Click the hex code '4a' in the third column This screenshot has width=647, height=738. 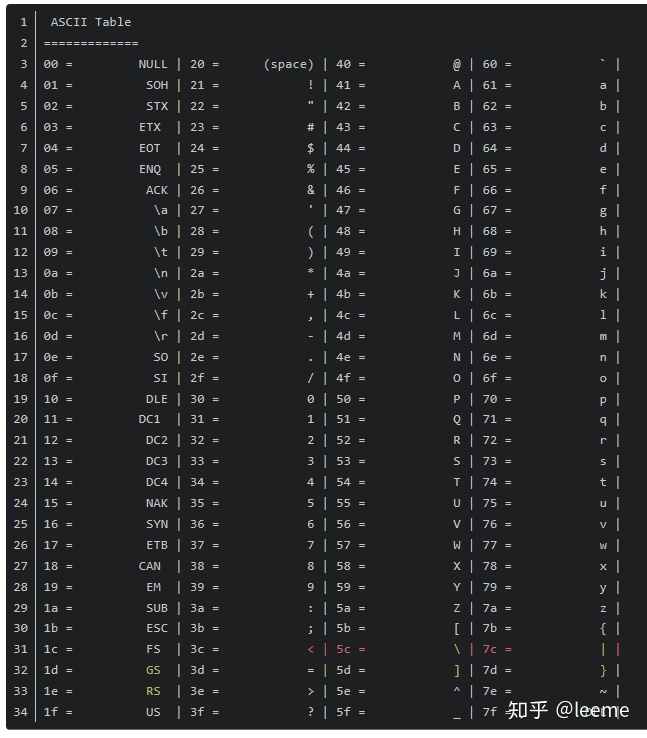[343, 273]
